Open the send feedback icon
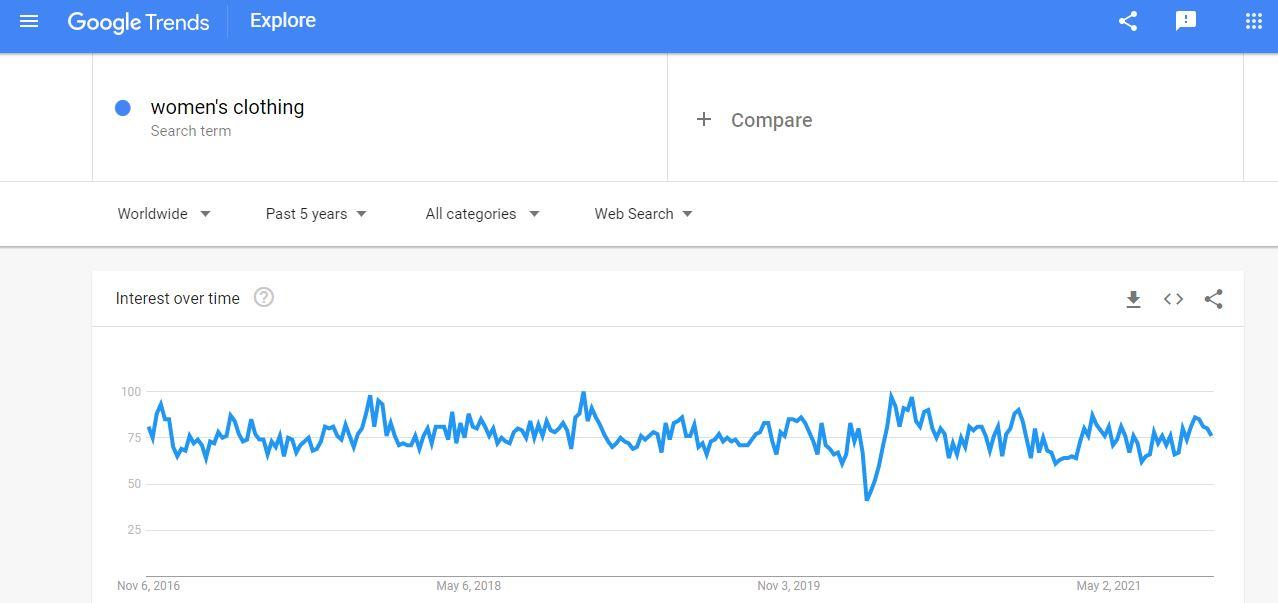Viewport: 1278px width, 603px height. coord(1186,21)
